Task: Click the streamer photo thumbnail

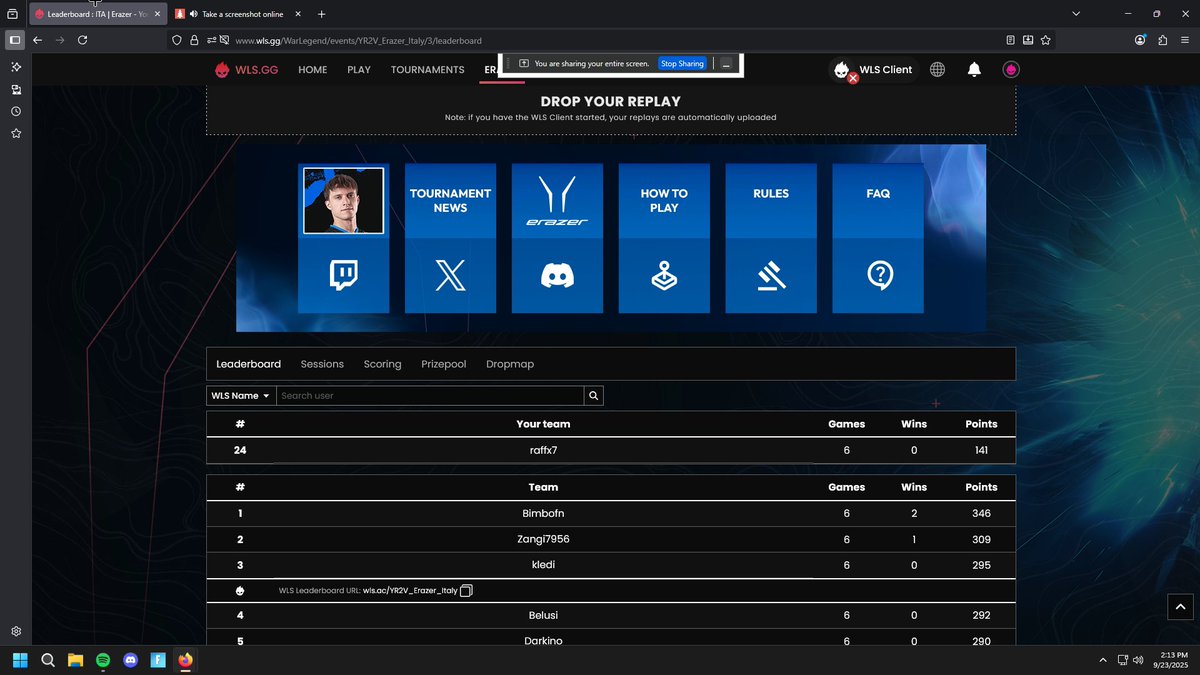Action: point(343,200)
